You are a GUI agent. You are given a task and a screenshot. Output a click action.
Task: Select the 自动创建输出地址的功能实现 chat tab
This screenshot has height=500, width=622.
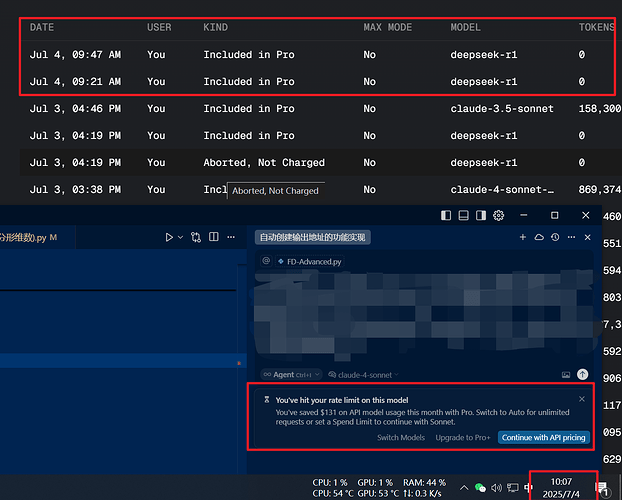[313, 237]
